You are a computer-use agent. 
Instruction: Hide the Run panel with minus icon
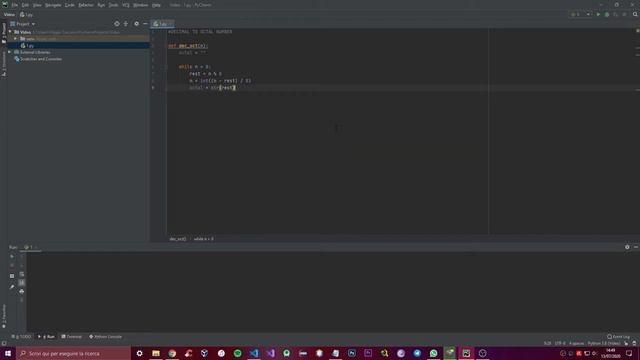(x=636, y=247)
